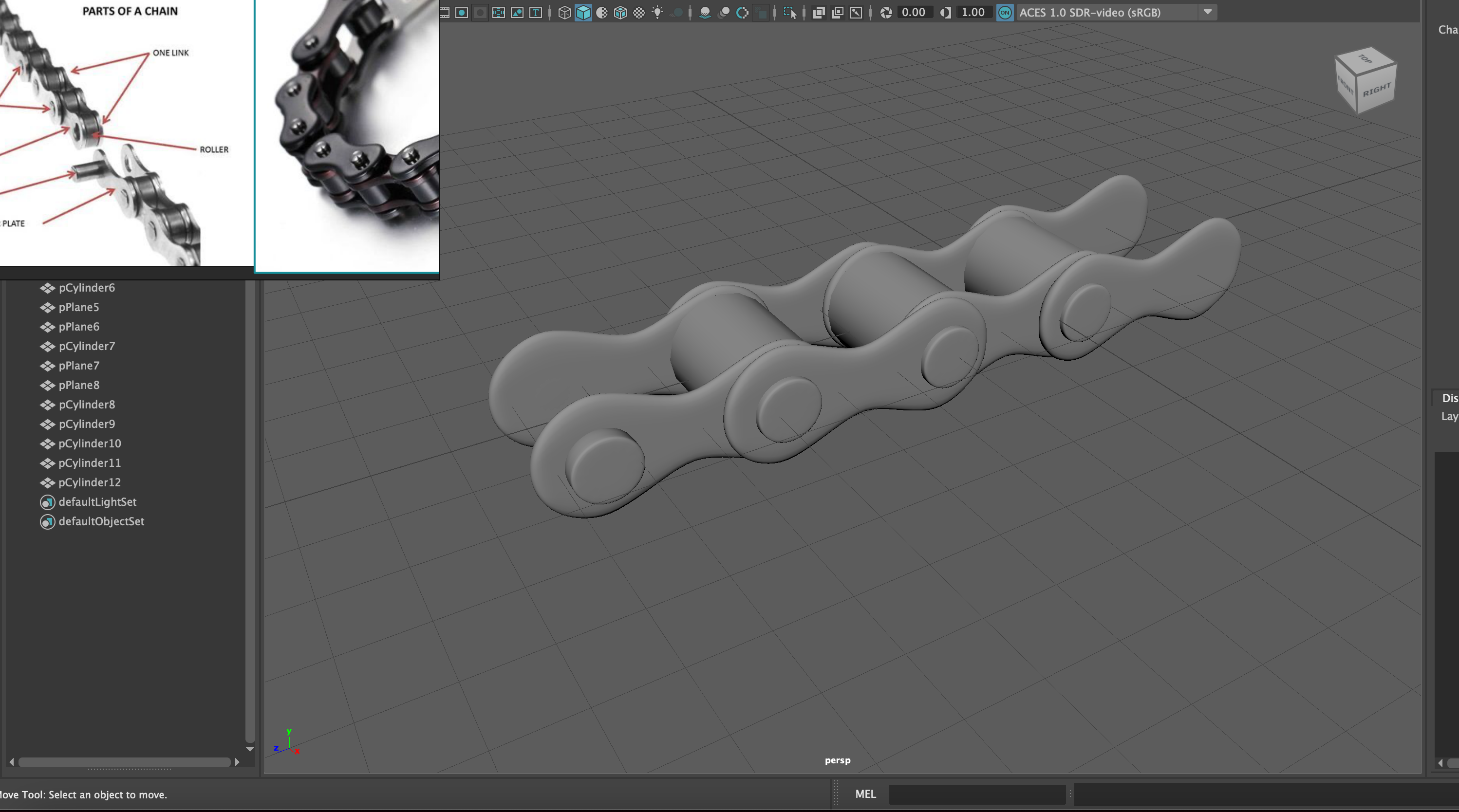This screenshot has width=1459, height=812.
Task: Open the Cha(nnel Box) tab on right
Action: 1448,29
